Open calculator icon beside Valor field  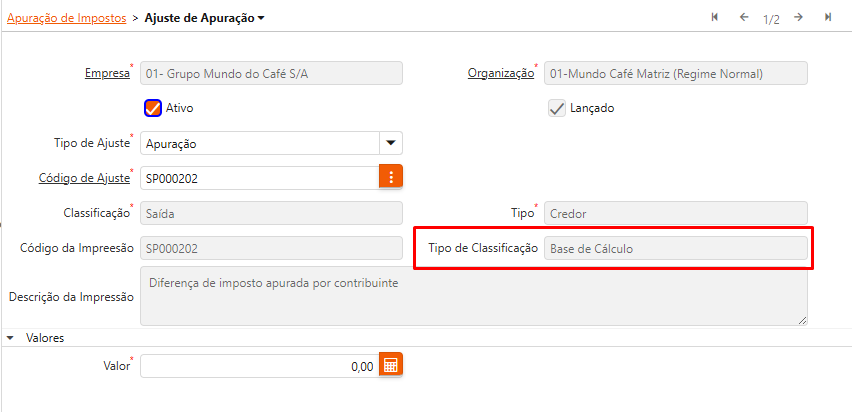[391, 366]
